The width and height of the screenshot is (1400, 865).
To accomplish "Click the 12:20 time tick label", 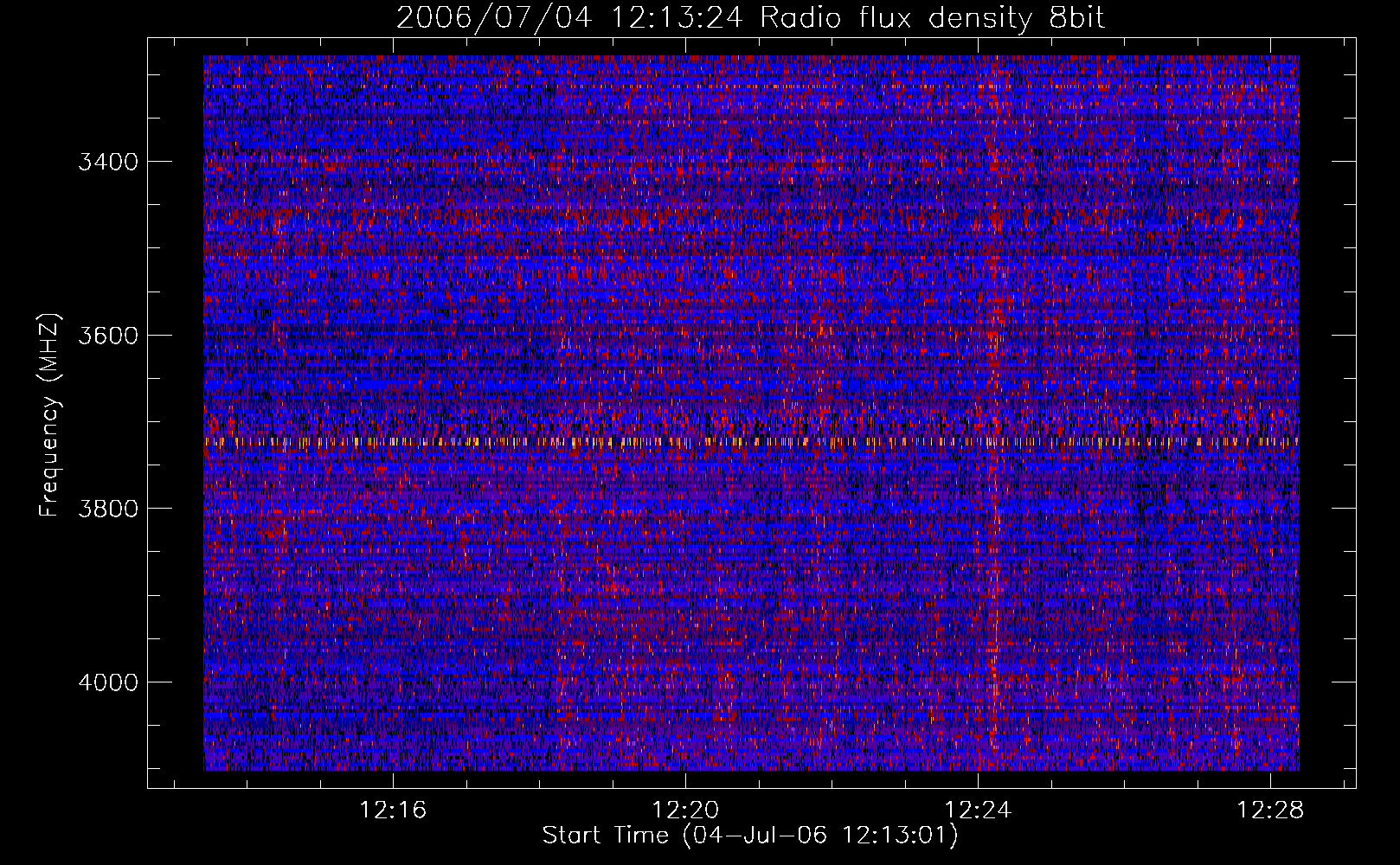I will [686, 810].
